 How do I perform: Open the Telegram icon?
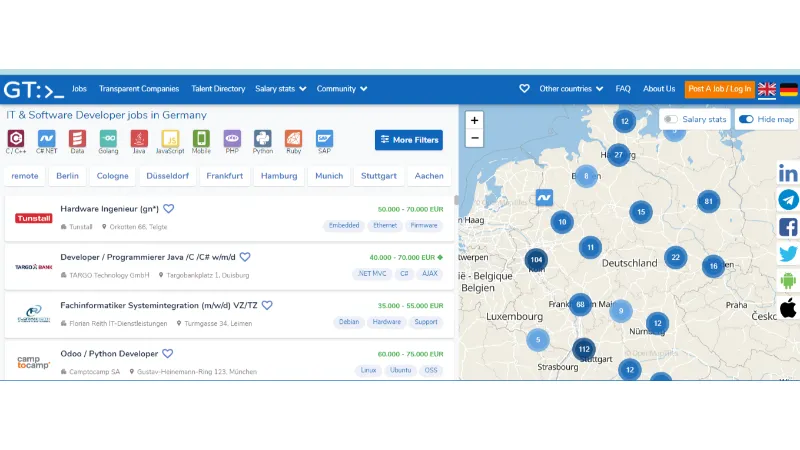(x=788, y=200)
